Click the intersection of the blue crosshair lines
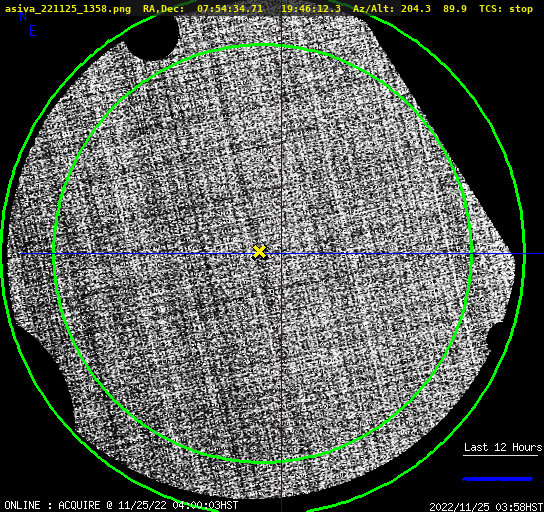Image resolution: width=544 pixels, height=512 pixels. 281,254
